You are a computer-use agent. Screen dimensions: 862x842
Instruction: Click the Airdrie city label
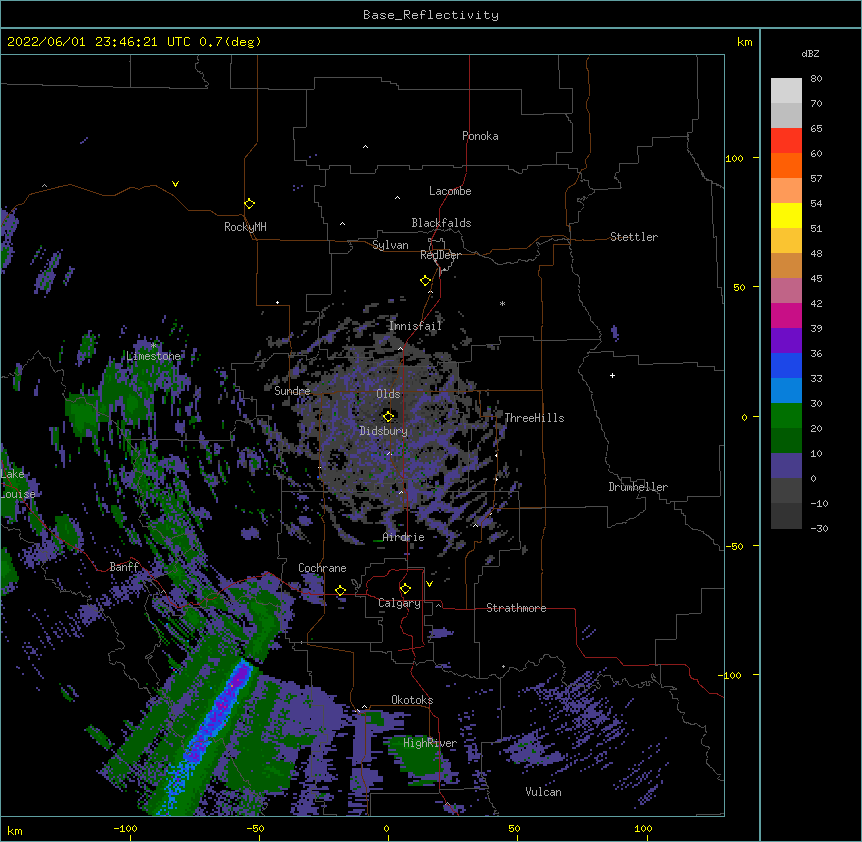pyautogui.click(x=403, y=537)
